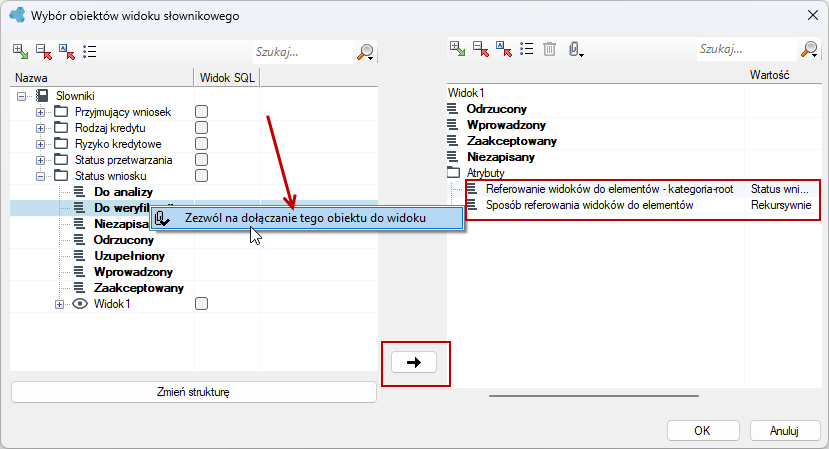Select Uzupełniony in the left tree

(130, 256)
